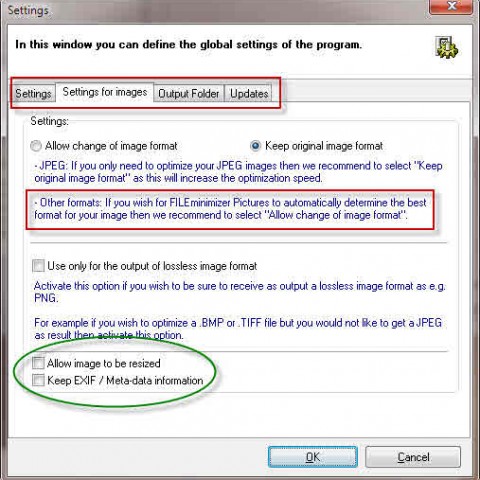Close the Settings dialog window
Screen dimensions: 480x480
pos(451,6)
